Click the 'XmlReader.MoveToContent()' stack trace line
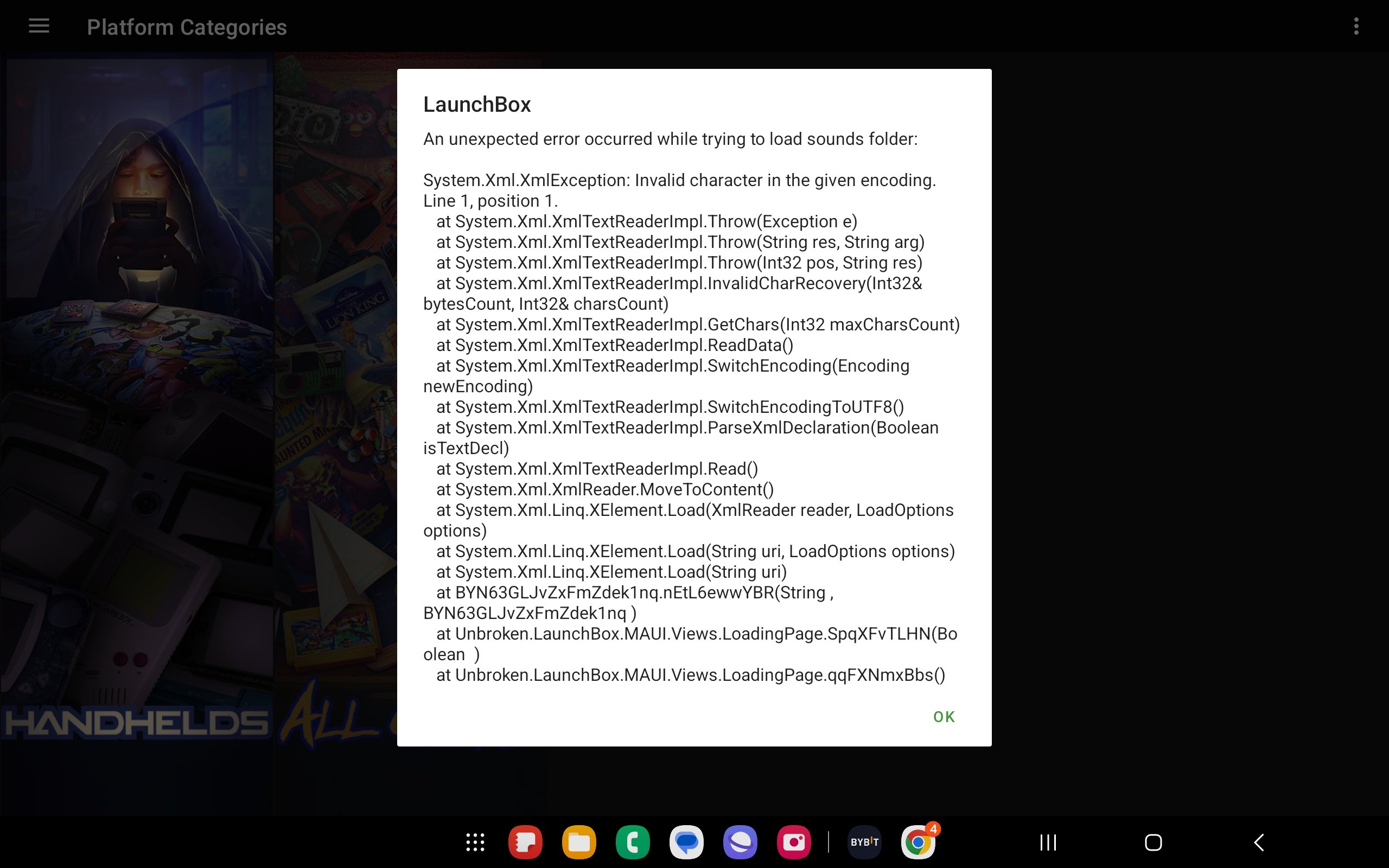 click(605, 490)
